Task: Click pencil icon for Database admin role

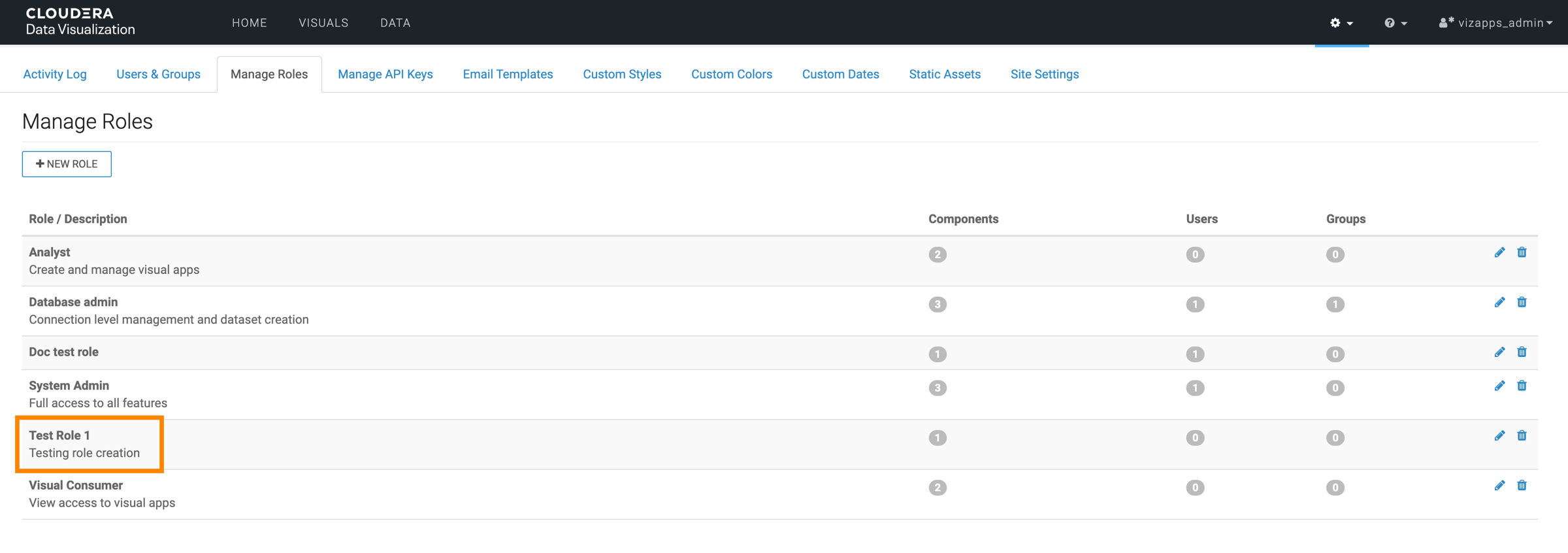Action: pos(1499,303)
